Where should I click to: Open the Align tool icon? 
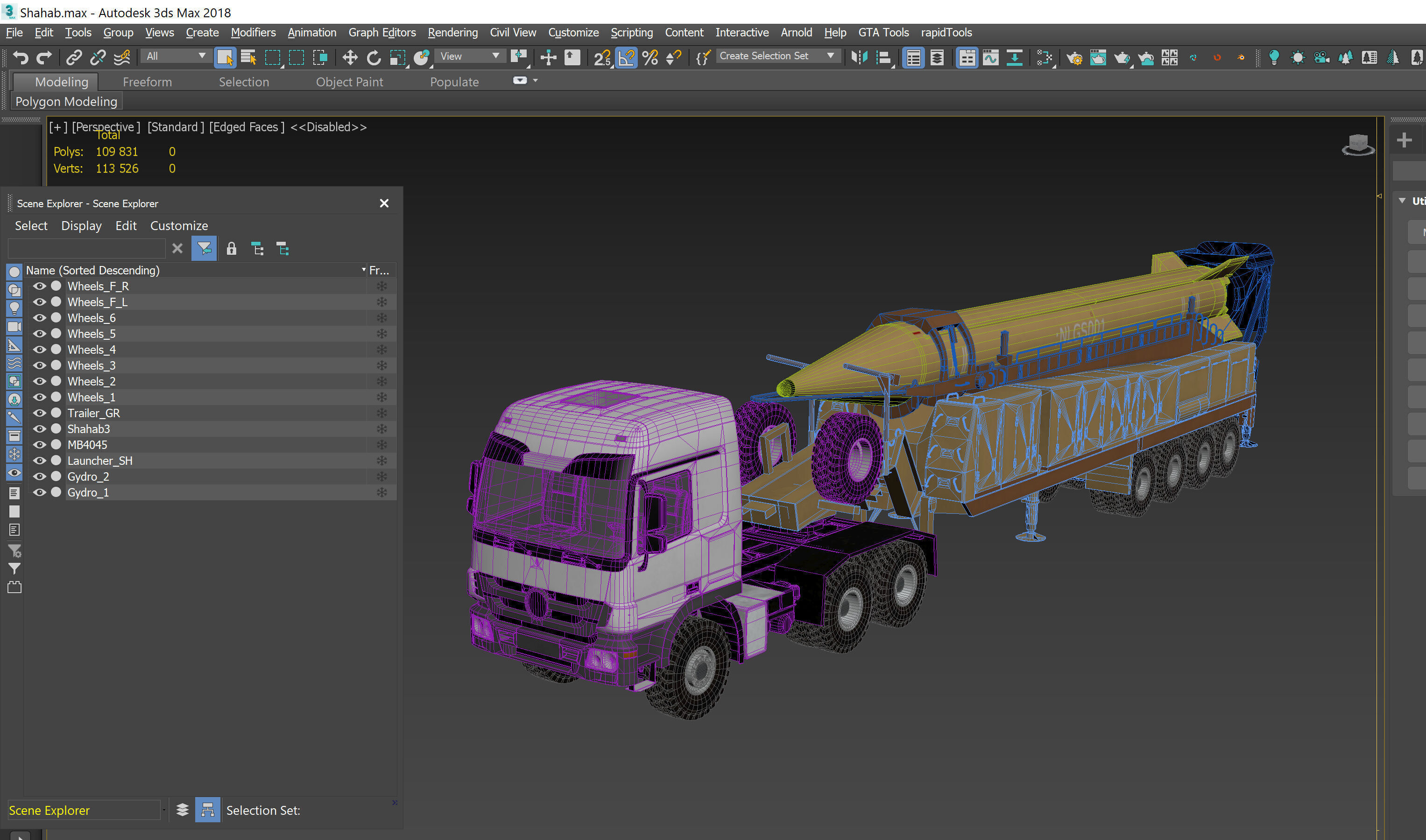883,57
